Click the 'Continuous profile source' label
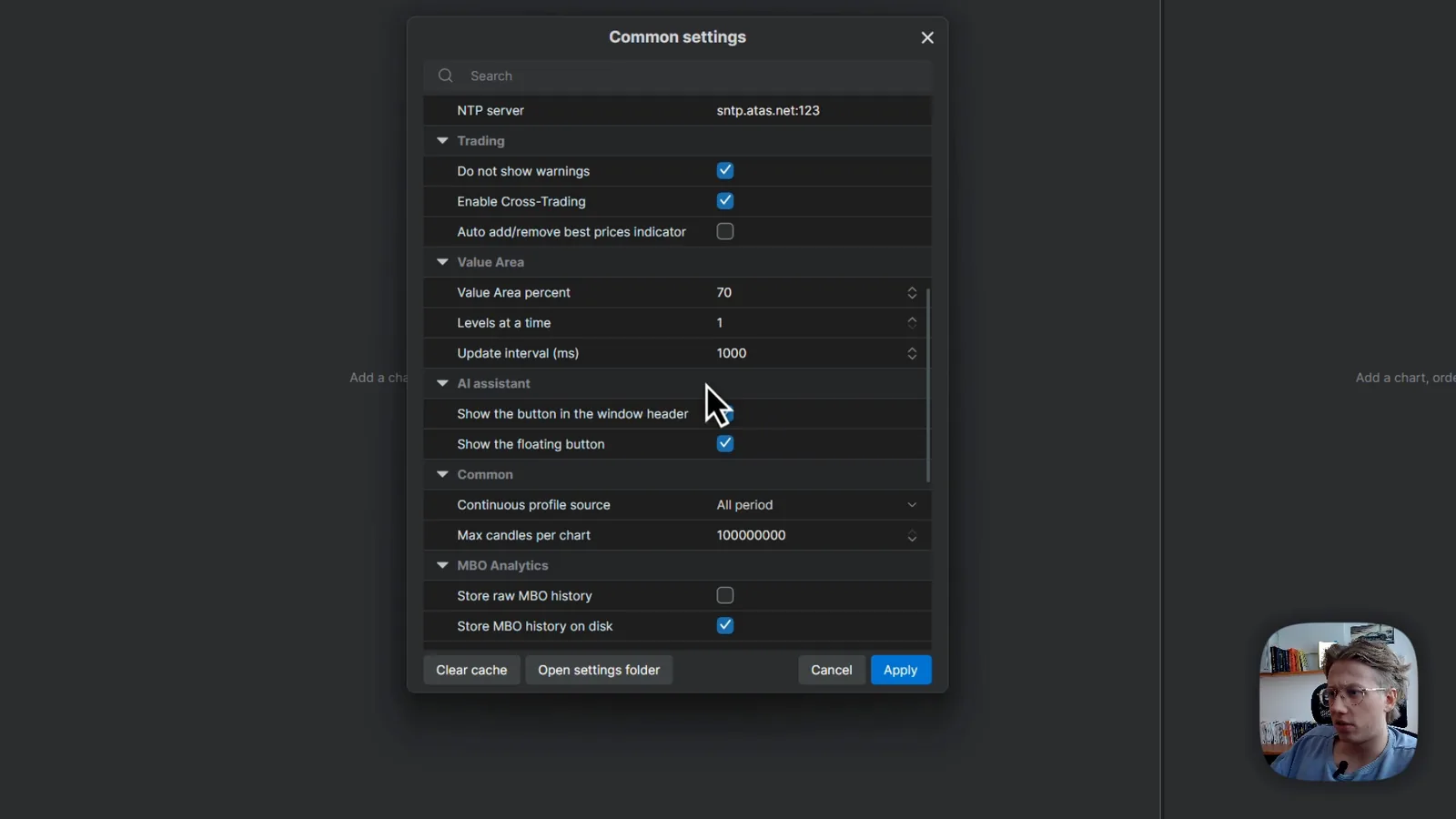This screenshot has width=1456, height=819. [x=533, y=505]
